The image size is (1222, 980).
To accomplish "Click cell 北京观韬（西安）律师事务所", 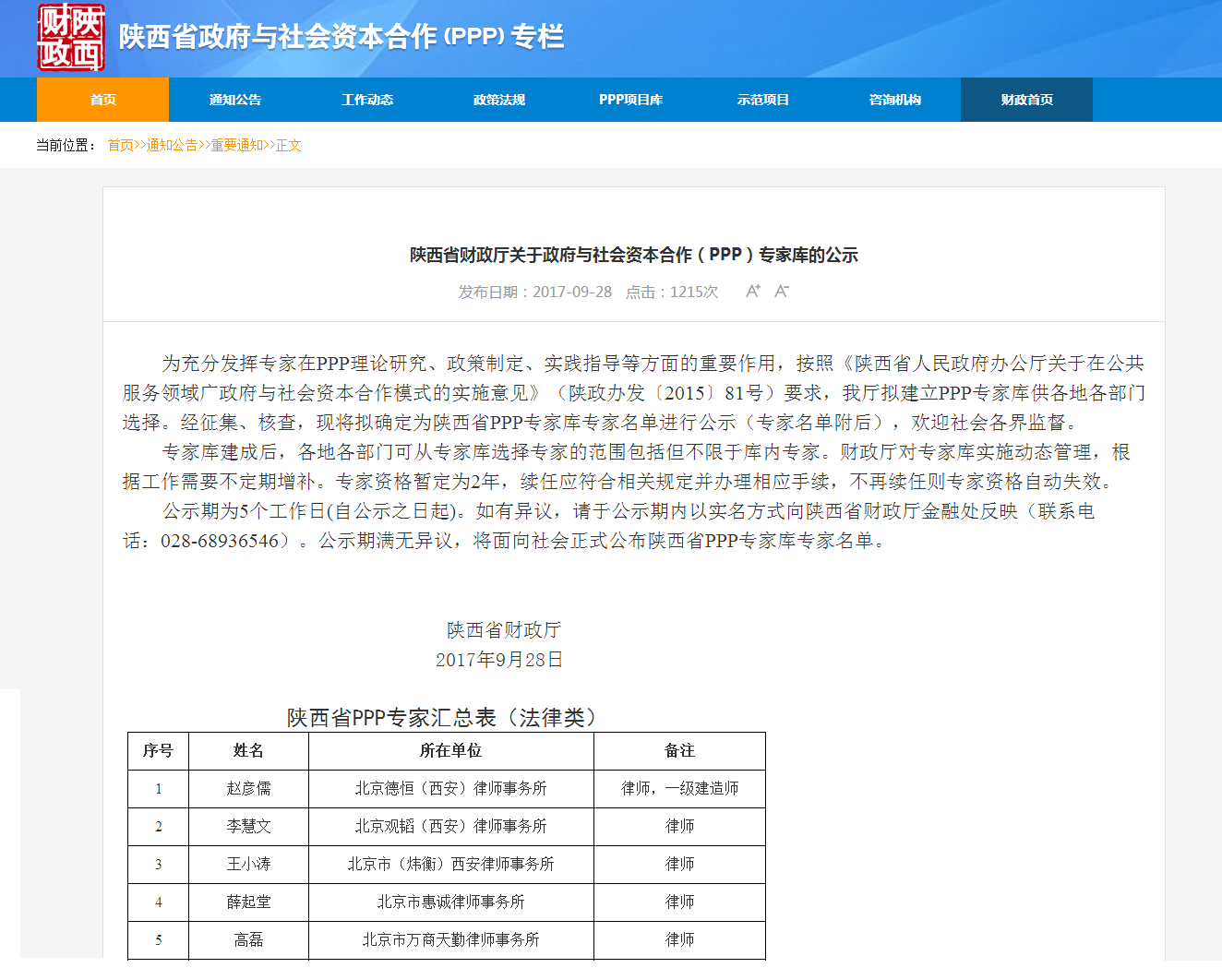I will (x=451, y=827).
